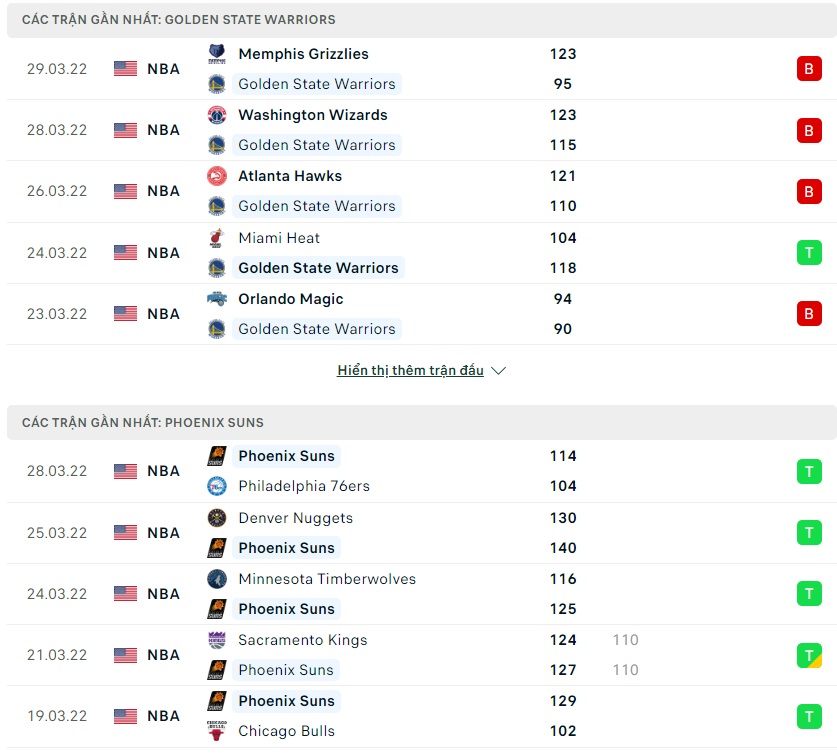Click the Minnesota Timberwolves team logo
837x753 pixels.
[216, 579]
